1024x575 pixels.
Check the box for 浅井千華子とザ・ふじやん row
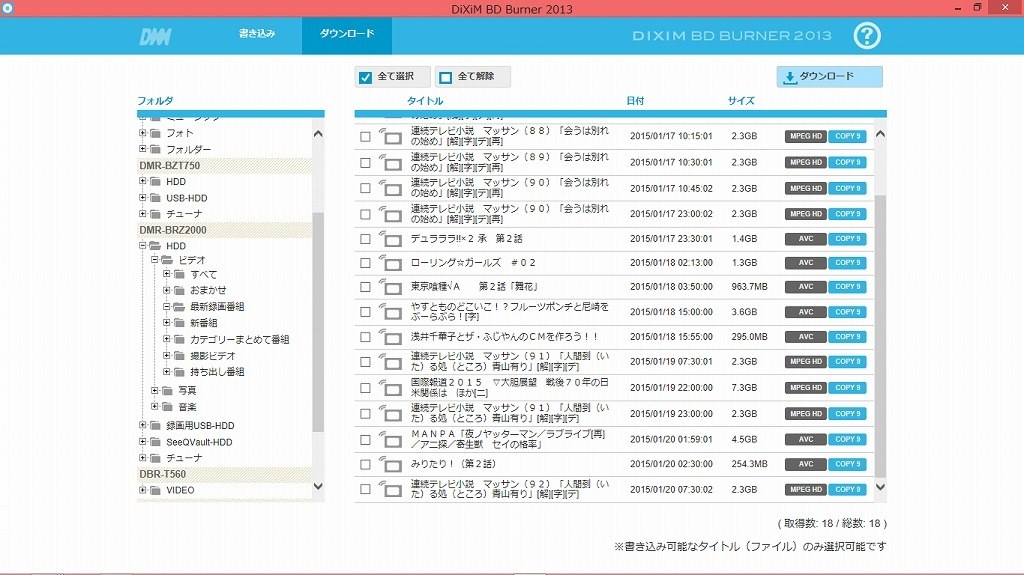click(365, 337)
